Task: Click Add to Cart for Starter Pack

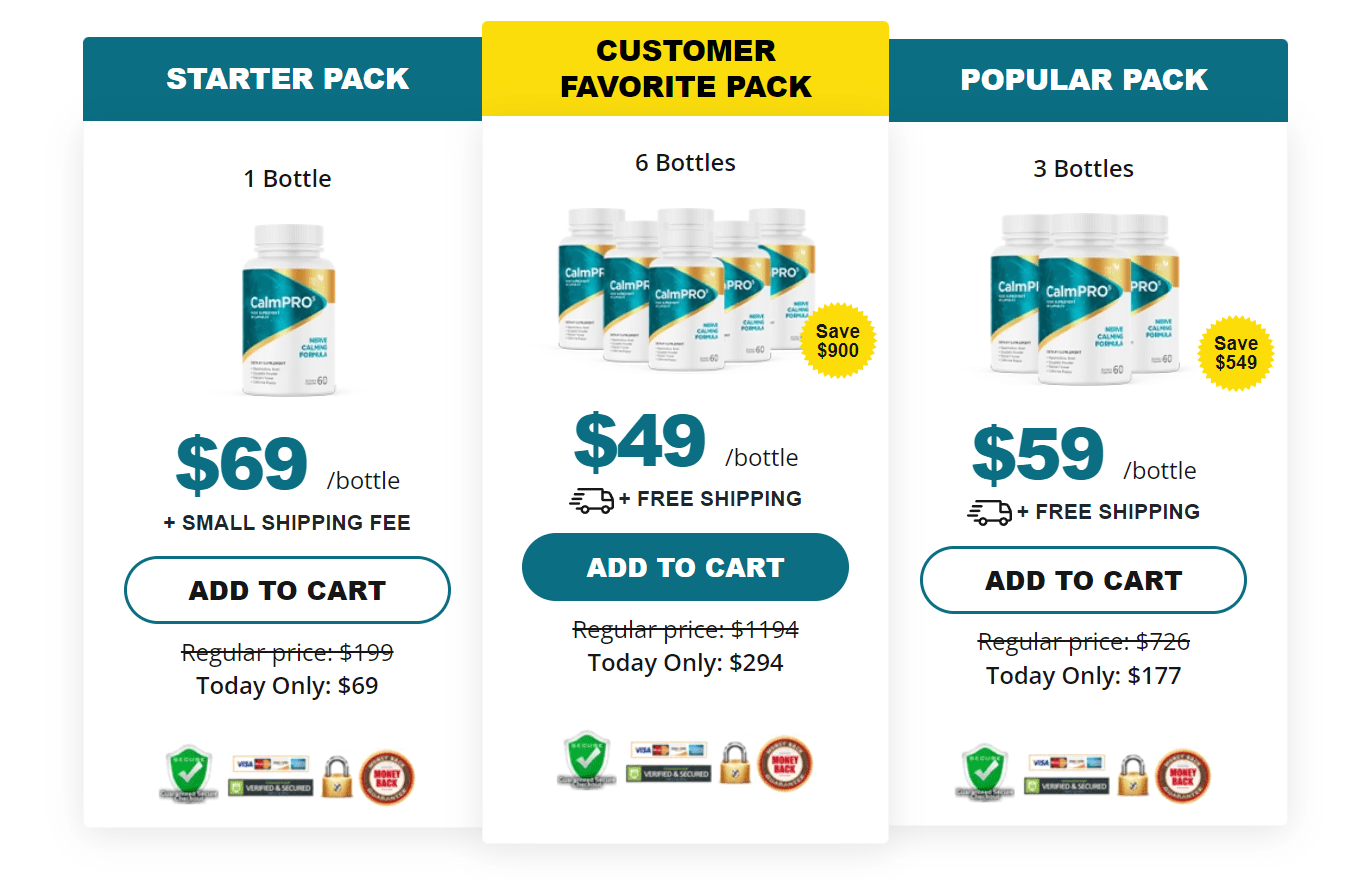Action: click(x=287, y=590)
